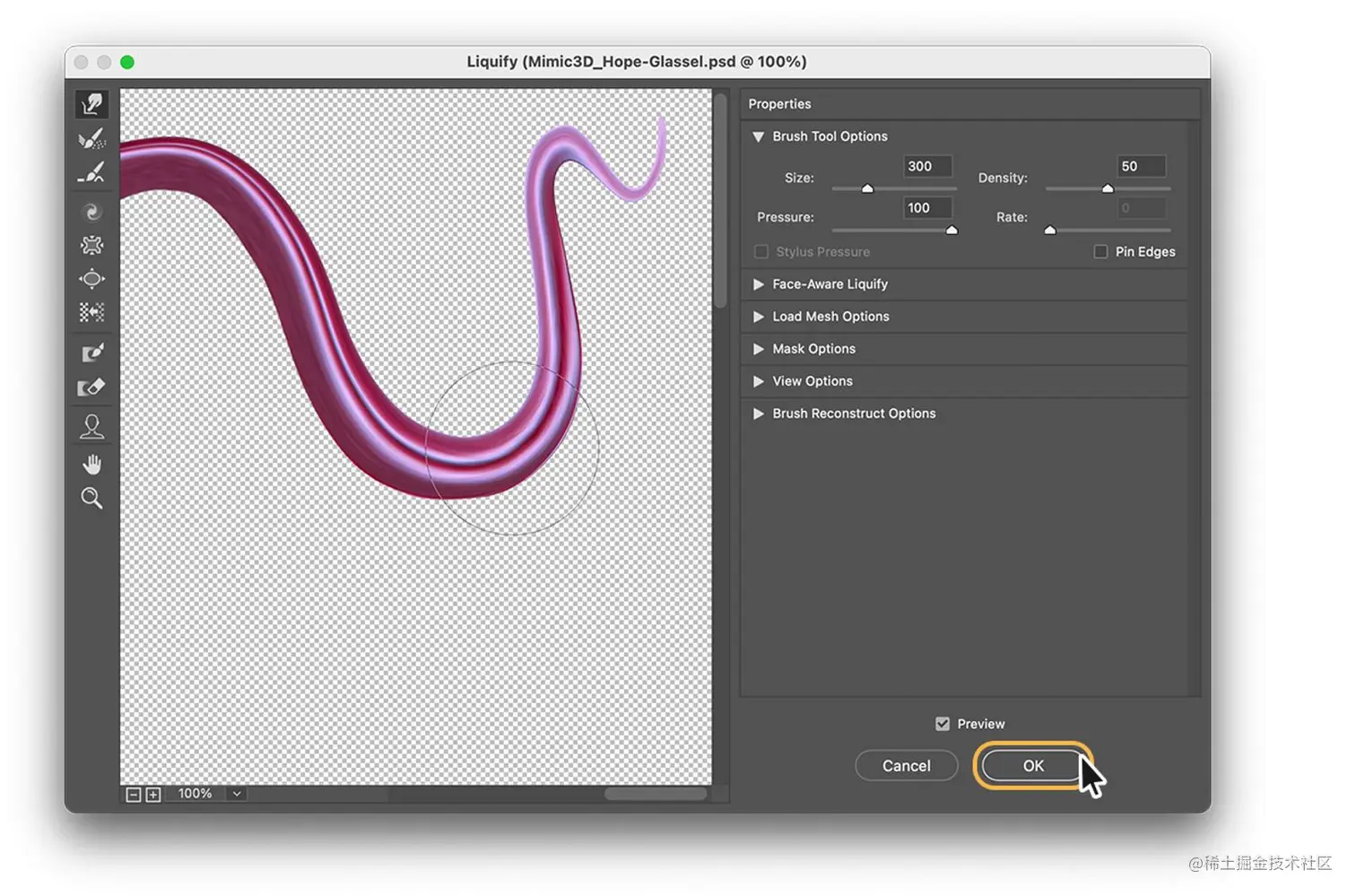Viewport: 1356px width, 896px height.
Task: Open the zoom percentage selector
Action: [x=236, y=793]
